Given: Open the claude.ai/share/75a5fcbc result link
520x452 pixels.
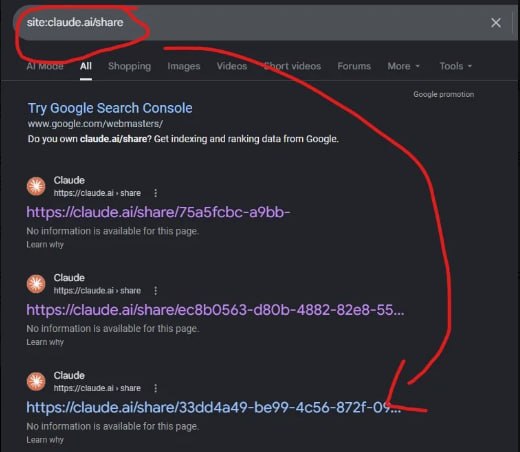Looking at the screenshot, I should point(158,212).
